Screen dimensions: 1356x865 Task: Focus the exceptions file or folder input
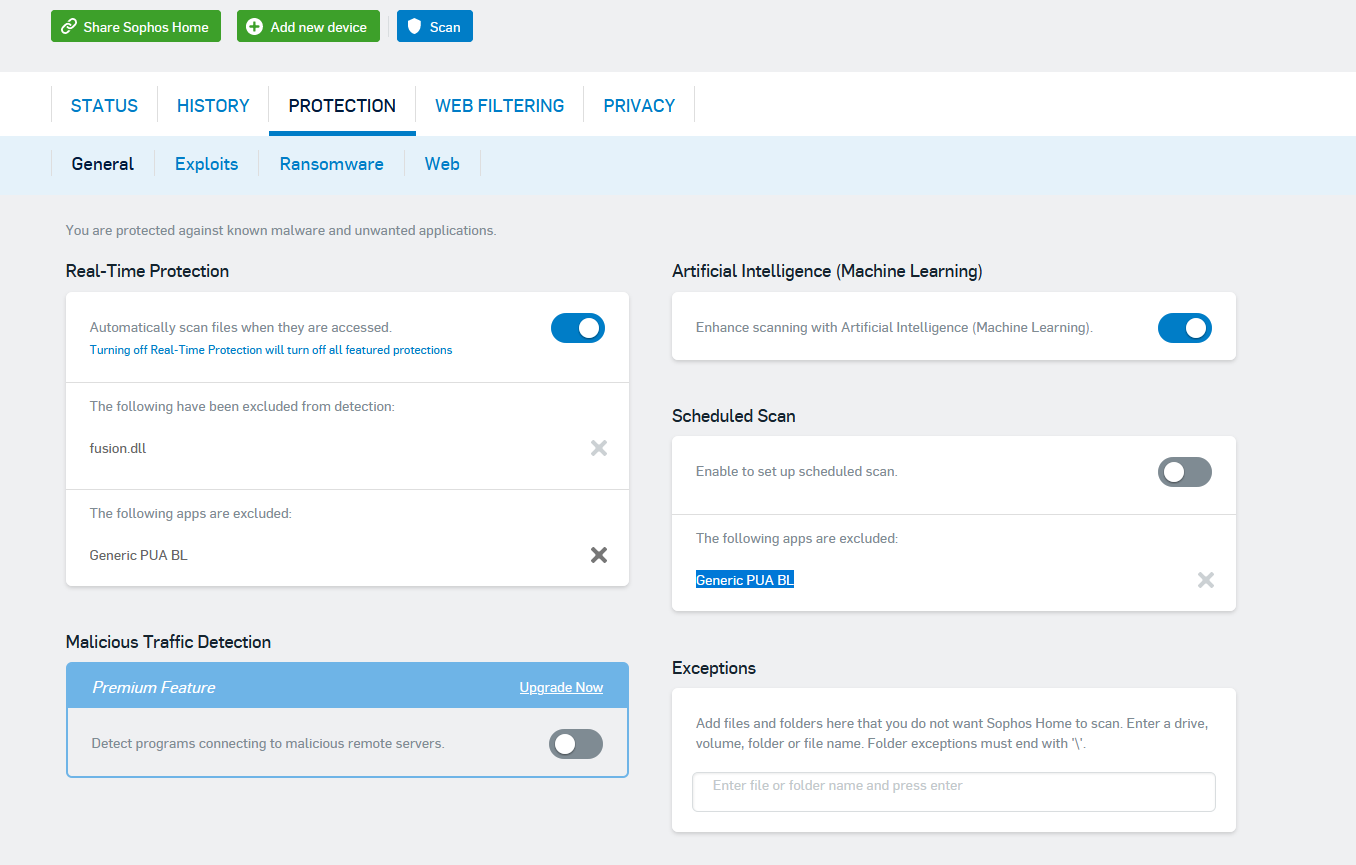[x=953, y=792]
